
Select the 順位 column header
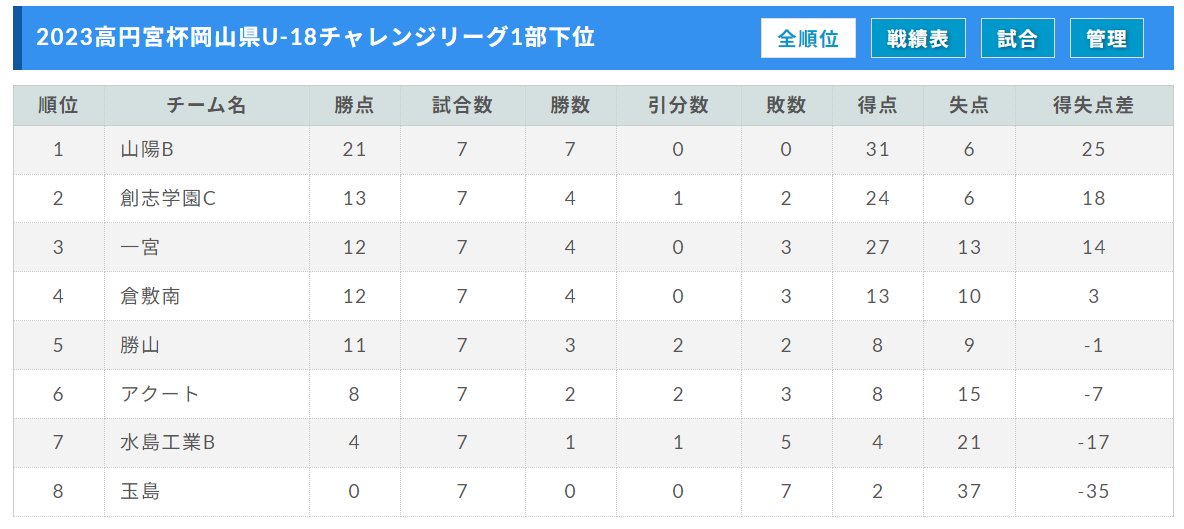(x=59, y=106)
